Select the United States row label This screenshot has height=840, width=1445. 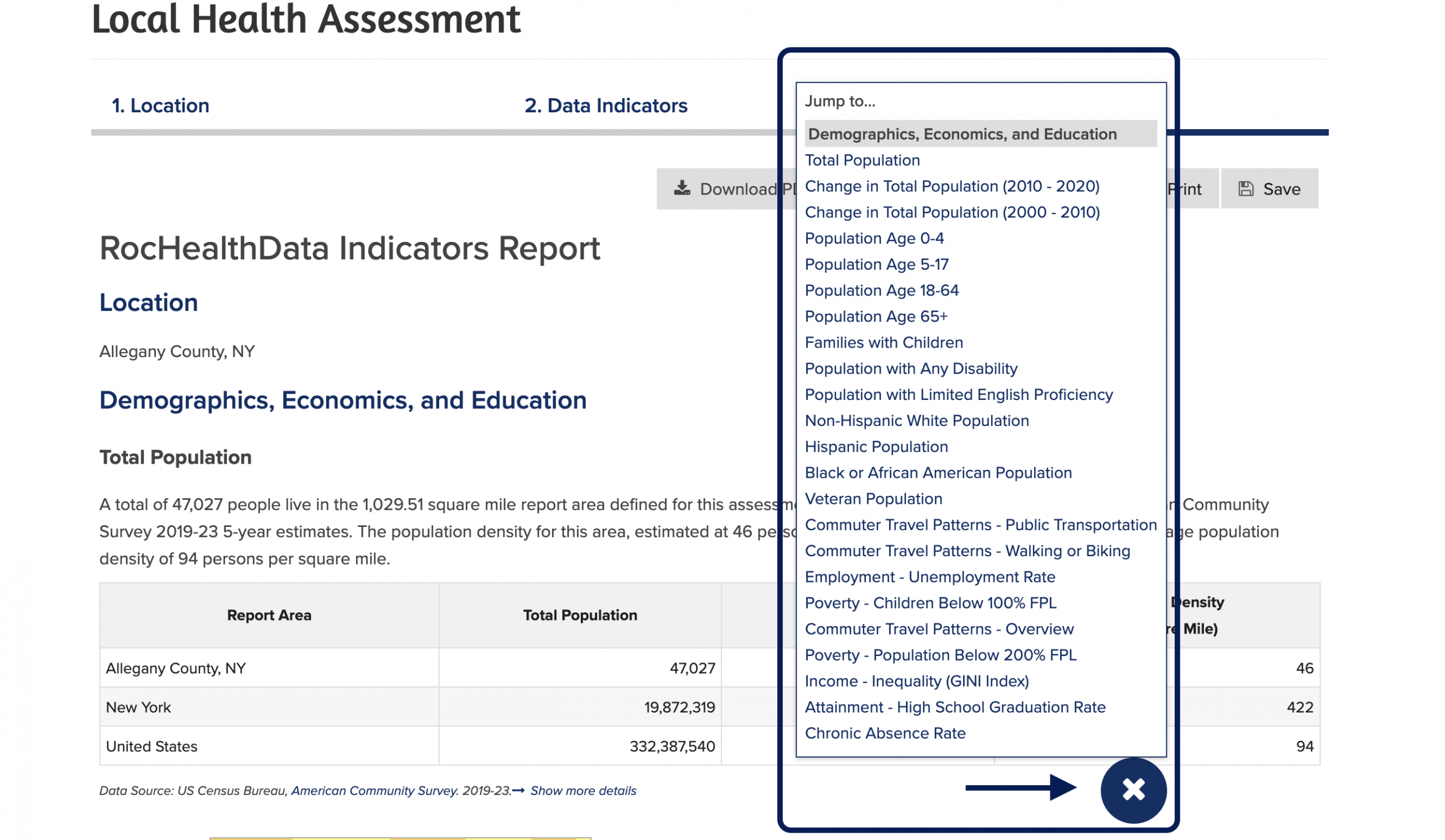[x=151, y=746]
